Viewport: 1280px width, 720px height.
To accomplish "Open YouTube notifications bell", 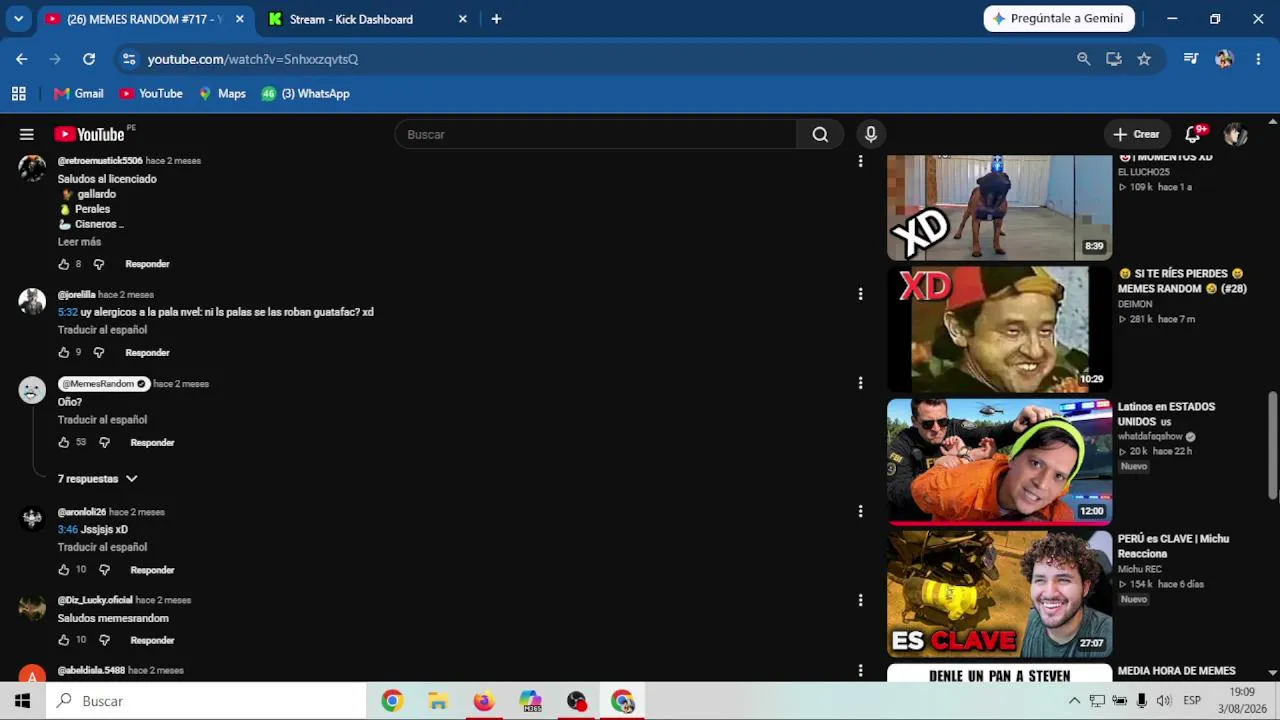I will (x=1193, y=134).
